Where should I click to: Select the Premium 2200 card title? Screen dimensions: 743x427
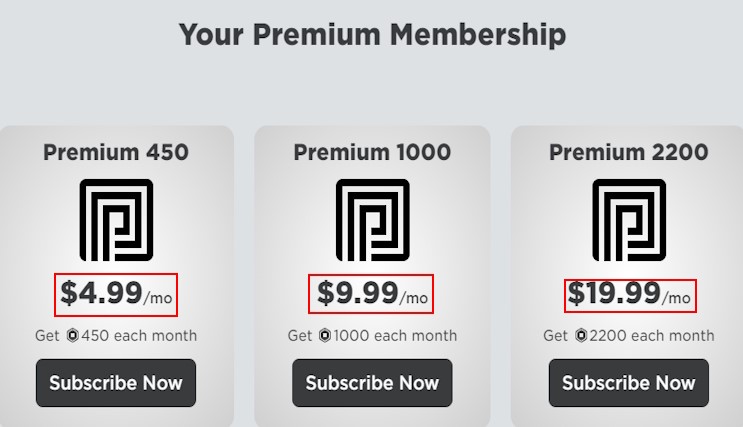pyautogui.click(x=629, y=153)
